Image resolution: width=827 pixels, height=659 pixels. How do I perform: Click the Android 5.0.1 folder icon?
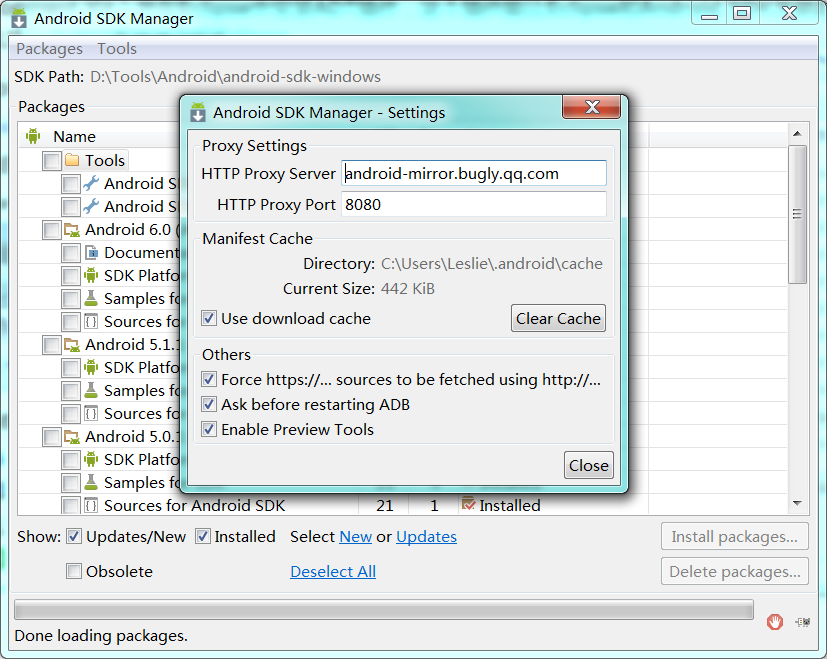[x=72, y=436]
